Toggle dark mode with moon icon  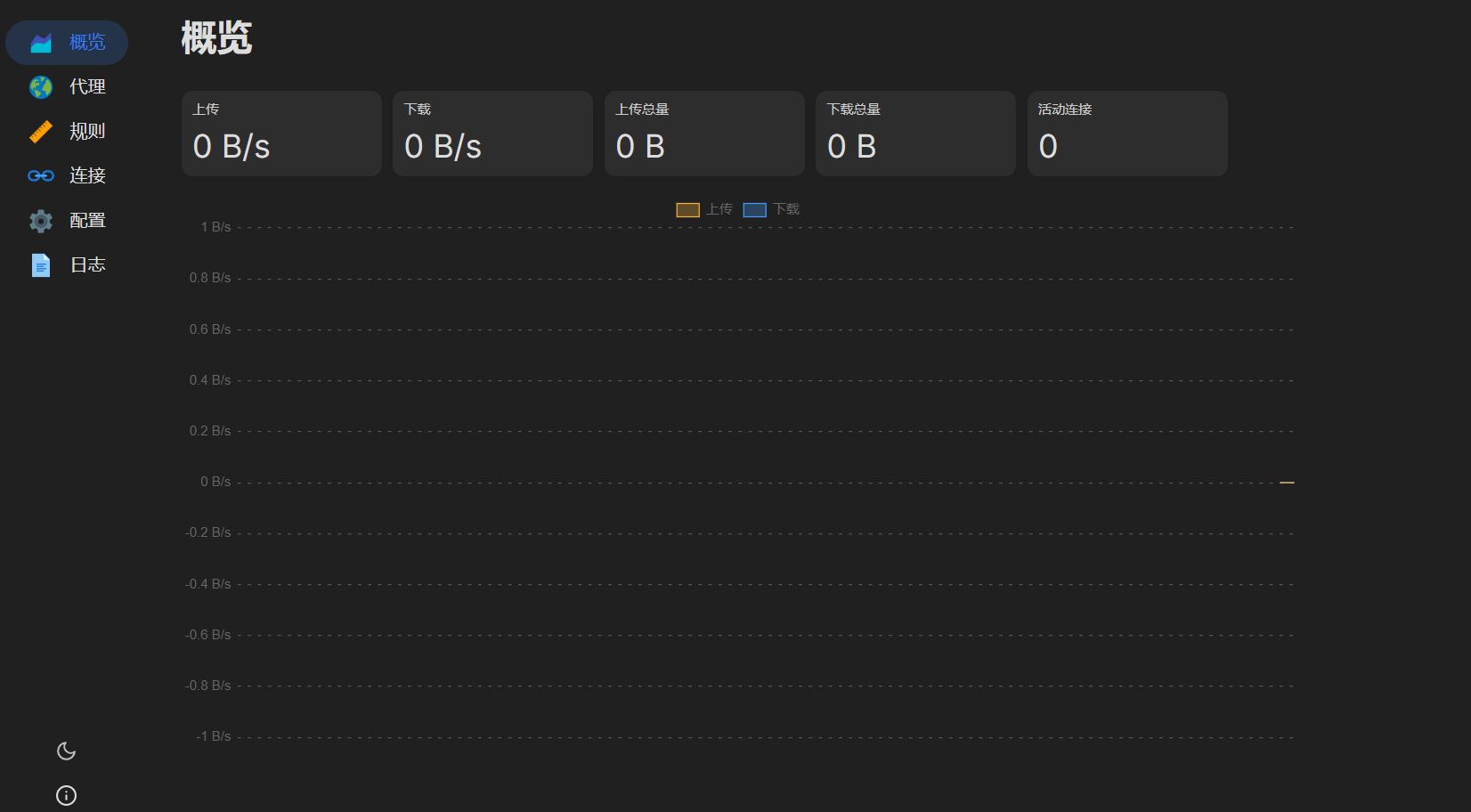click(x=67, y=751)
